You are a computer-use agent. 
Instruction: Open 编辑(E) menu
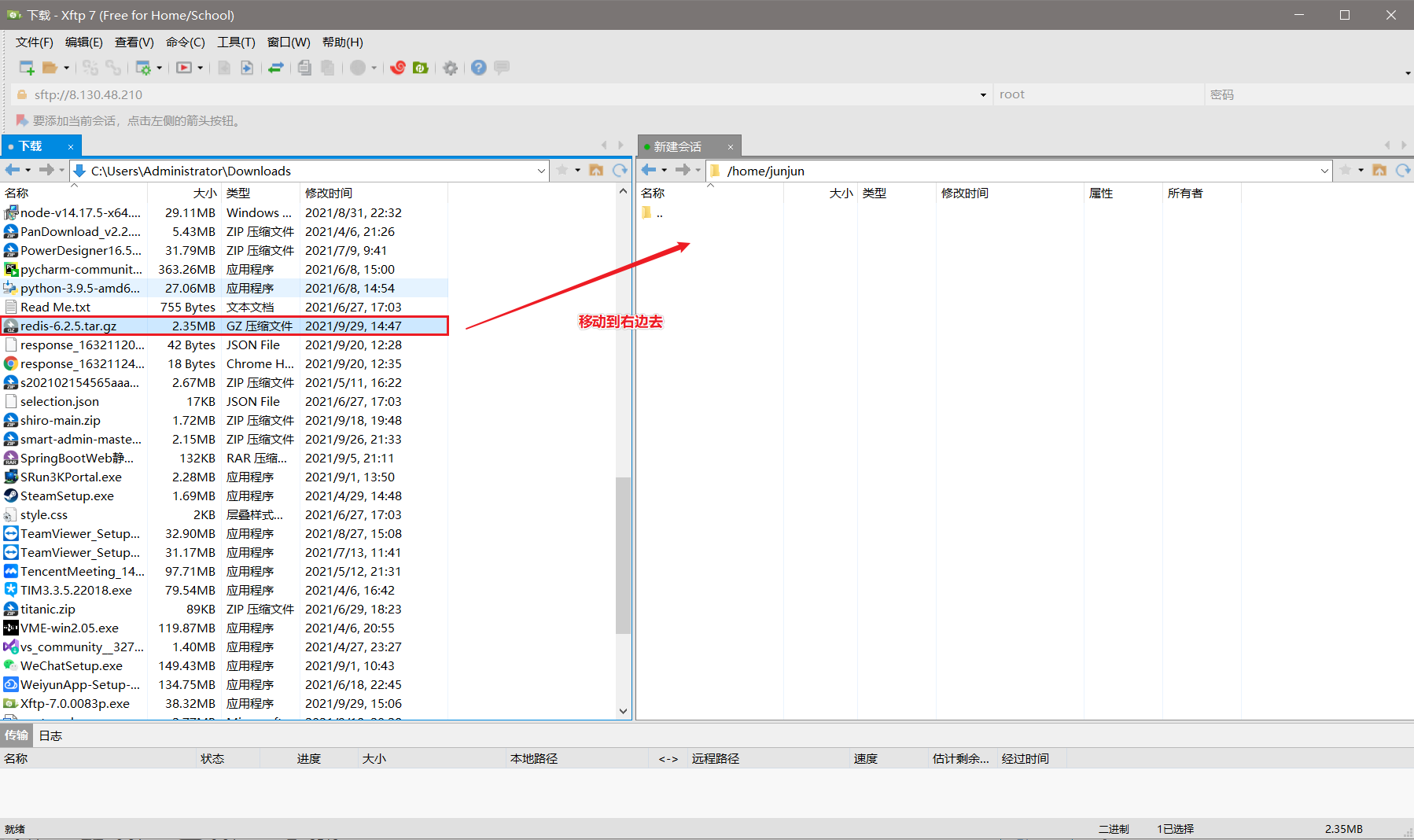[84, 42]
